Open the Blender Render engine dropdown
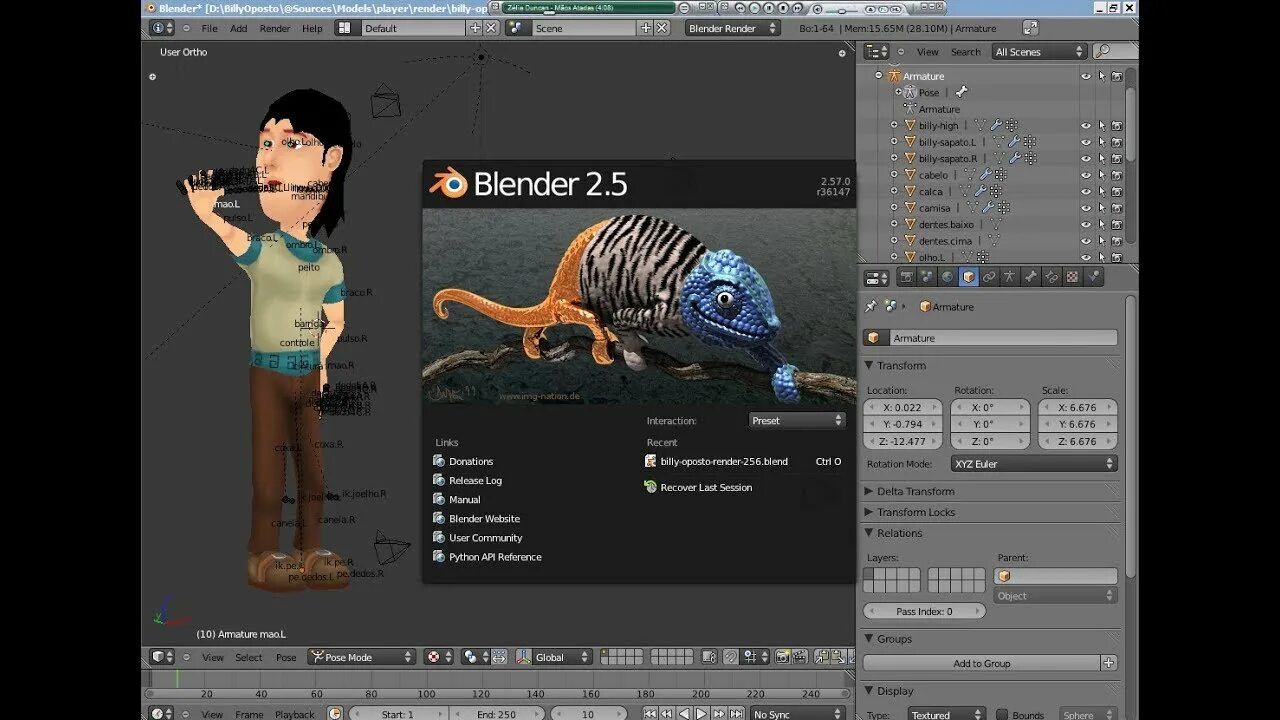The width and height of the screenshot is (1280, 720). 732,28
